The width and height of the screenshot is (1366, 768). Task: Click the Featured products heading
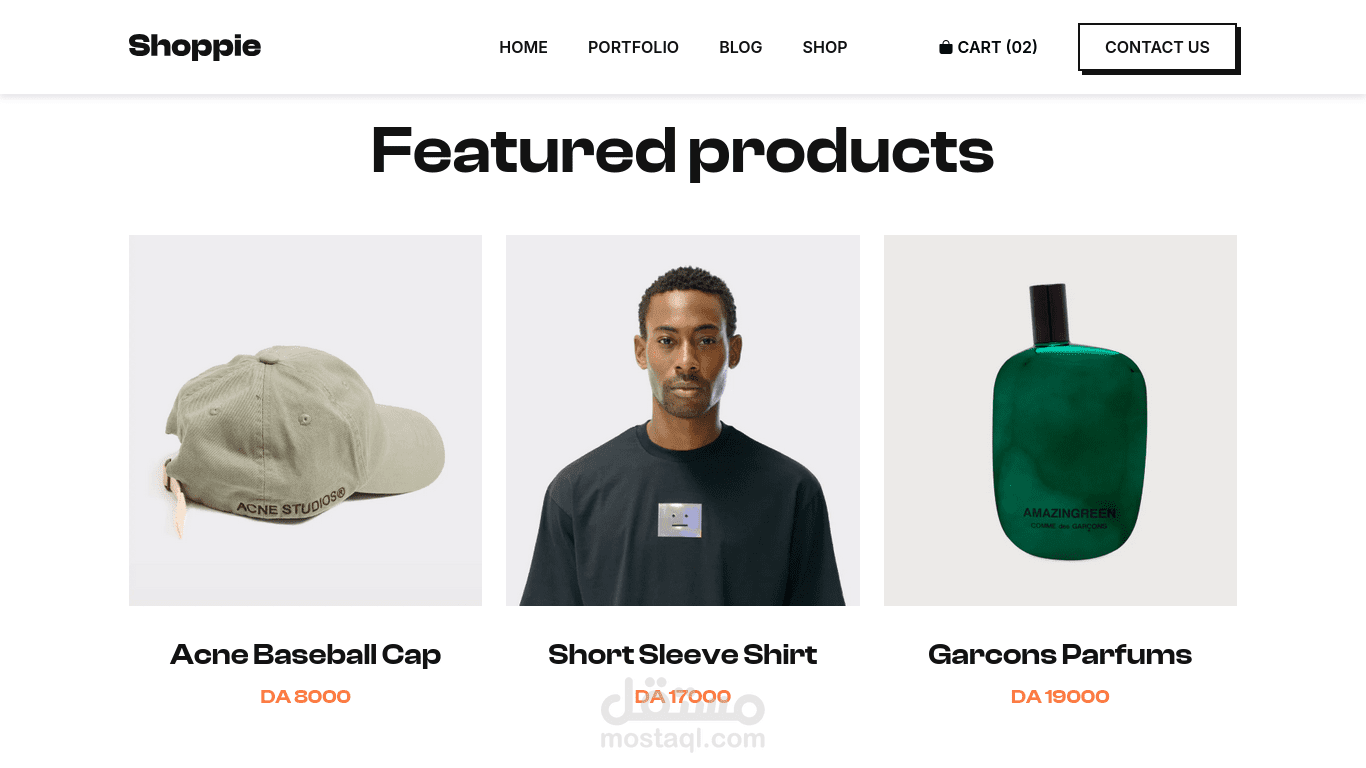point(683,151)
